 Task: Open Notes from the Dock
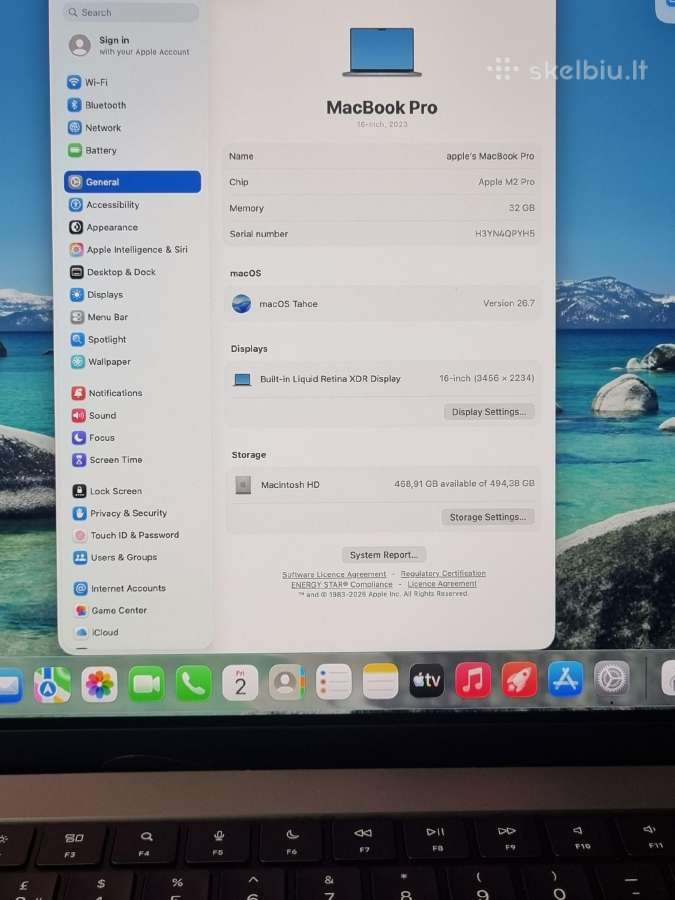(380, 681)
